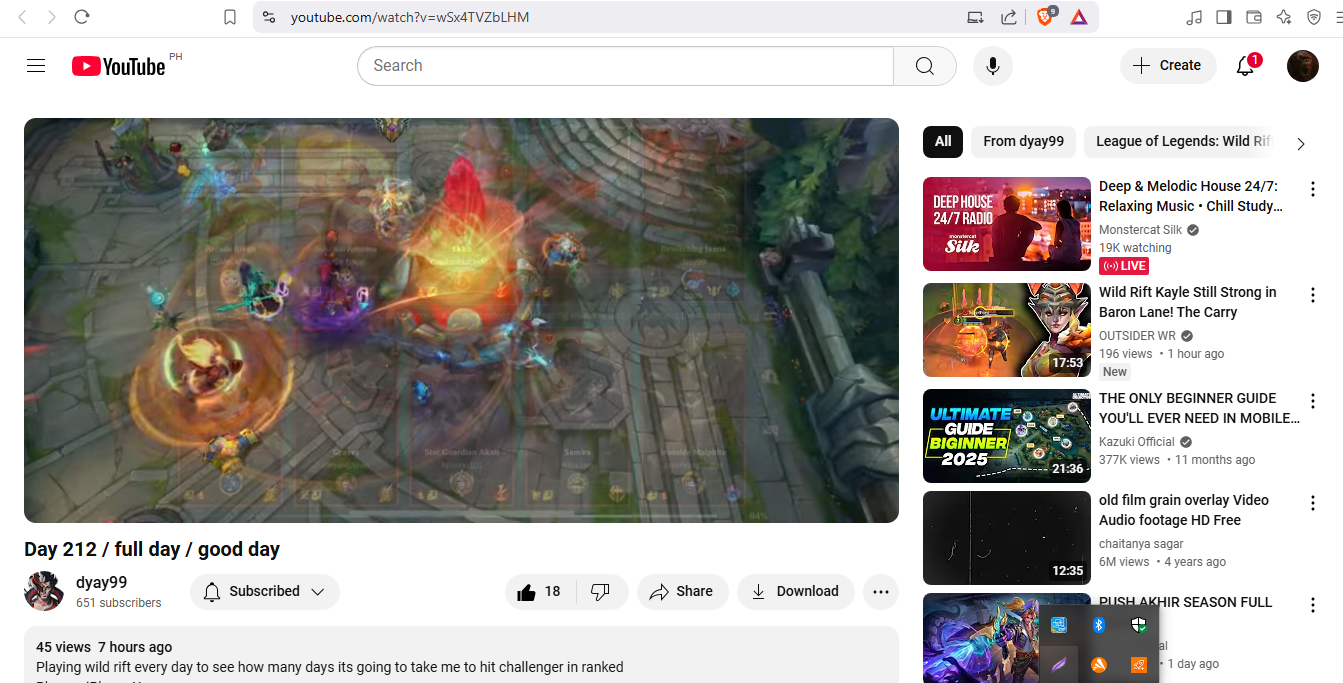Go to the YouTube home logo

point(119,66)
